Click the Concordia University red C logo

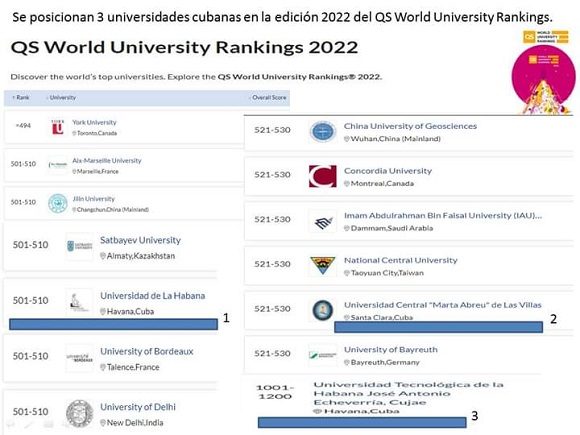323,176
